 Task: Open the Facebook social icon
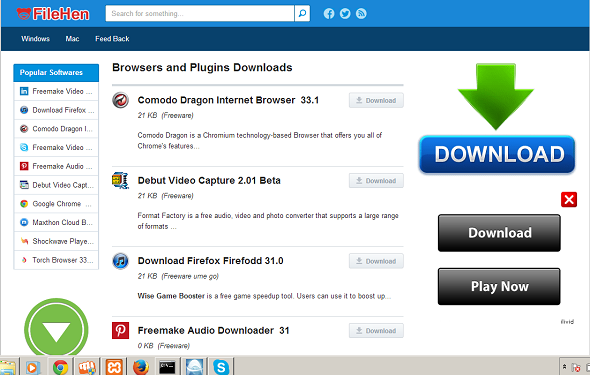coord(329,14)
